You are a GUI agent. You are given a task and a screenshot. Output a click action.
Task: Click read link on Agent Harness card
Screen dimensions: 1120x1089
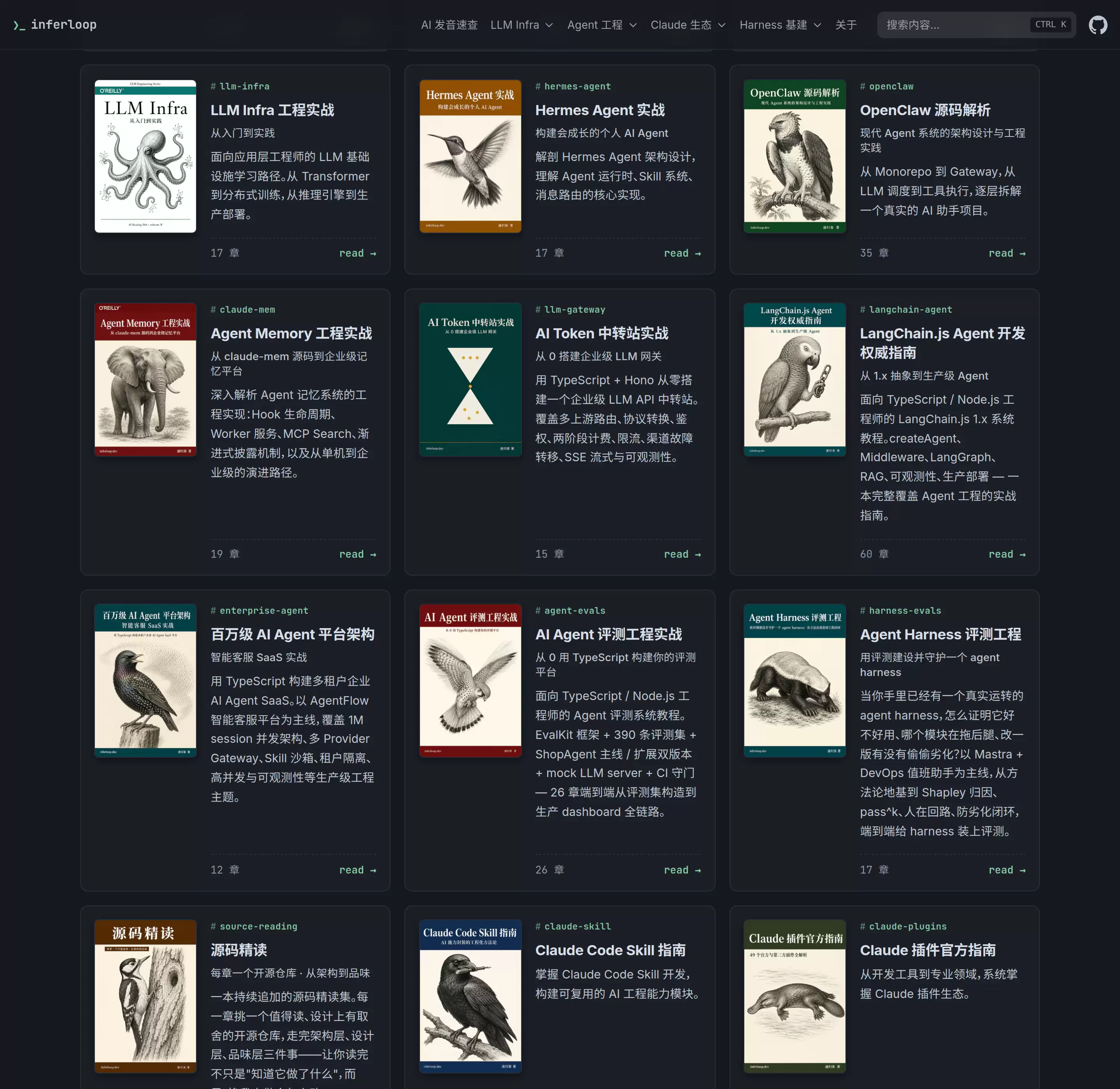pos(1007,870)
